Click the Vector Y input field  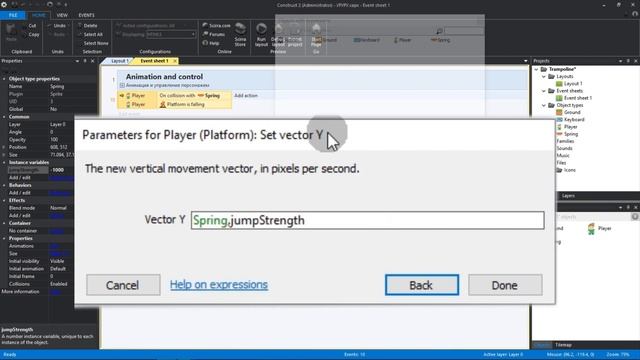(367, 220)
